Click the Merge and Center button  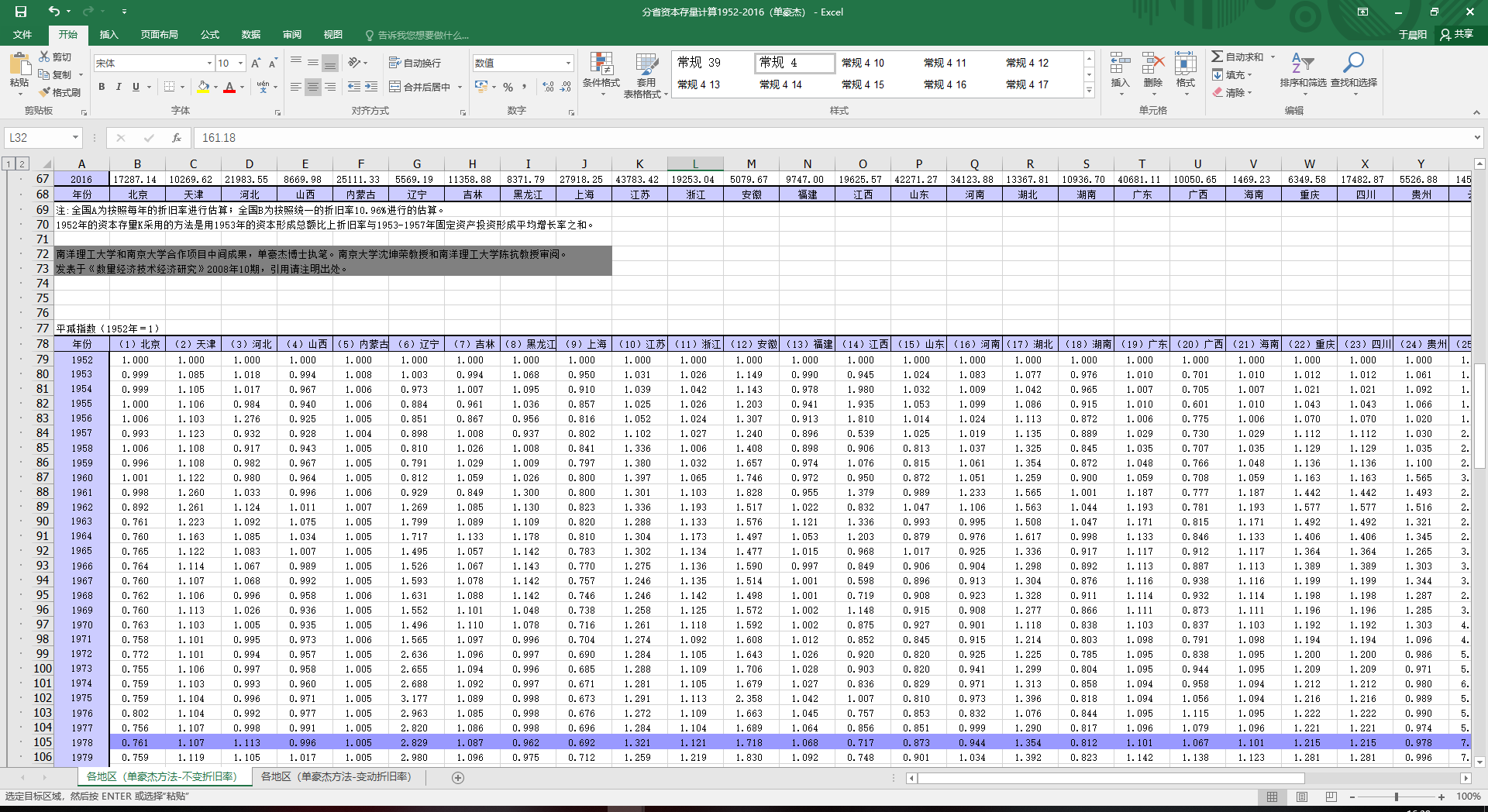419,87
